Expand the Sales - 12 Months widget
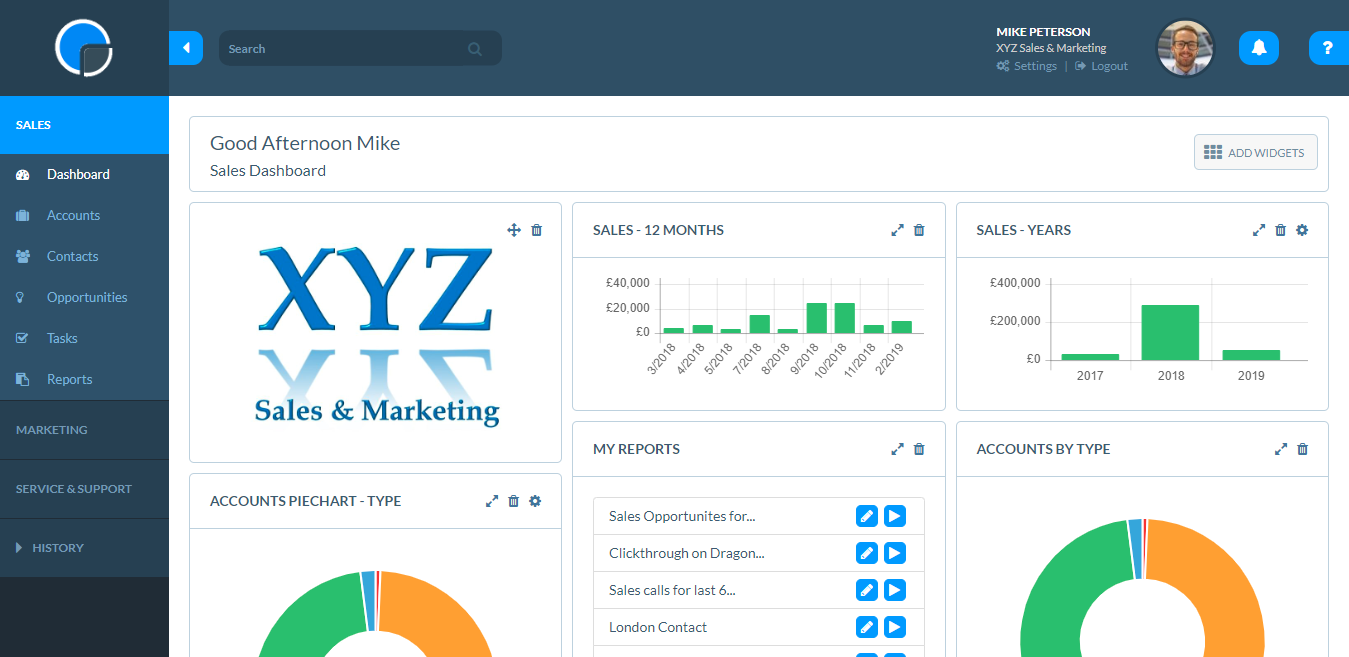 897,230
